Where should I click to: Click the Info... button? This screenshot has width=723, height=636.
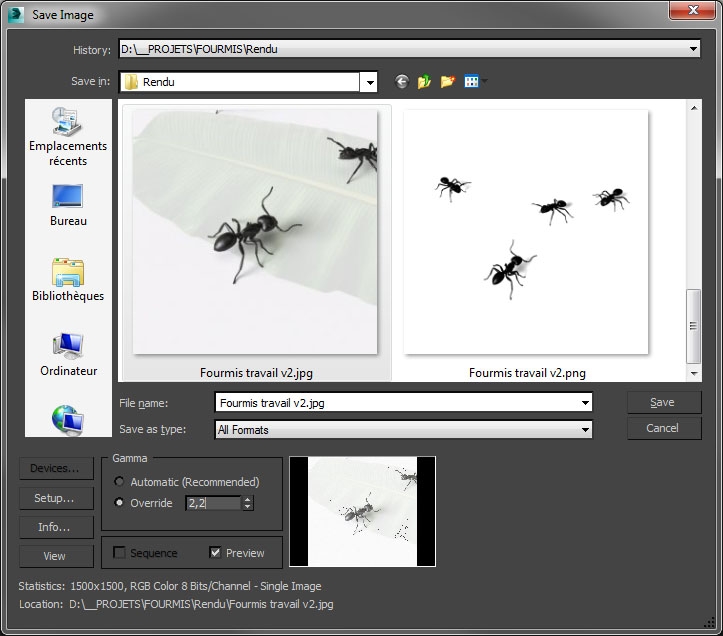[56, 527]
